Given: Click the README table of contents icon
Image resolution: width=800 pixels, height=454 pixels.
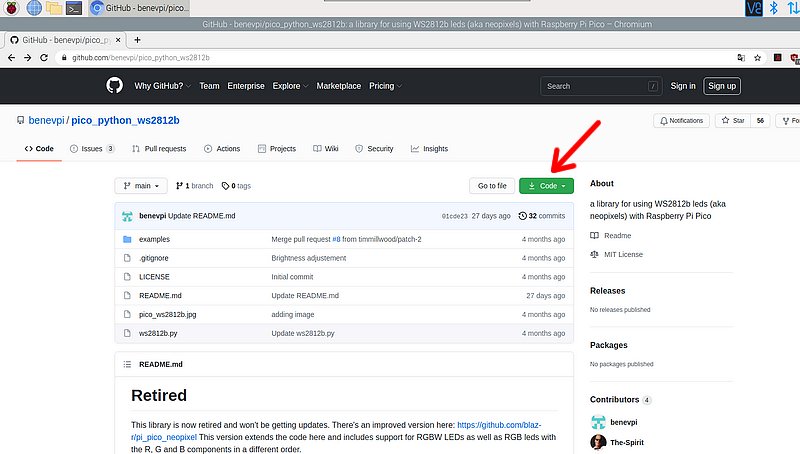Looking at the screenshot, I should [x=127, y=364].
